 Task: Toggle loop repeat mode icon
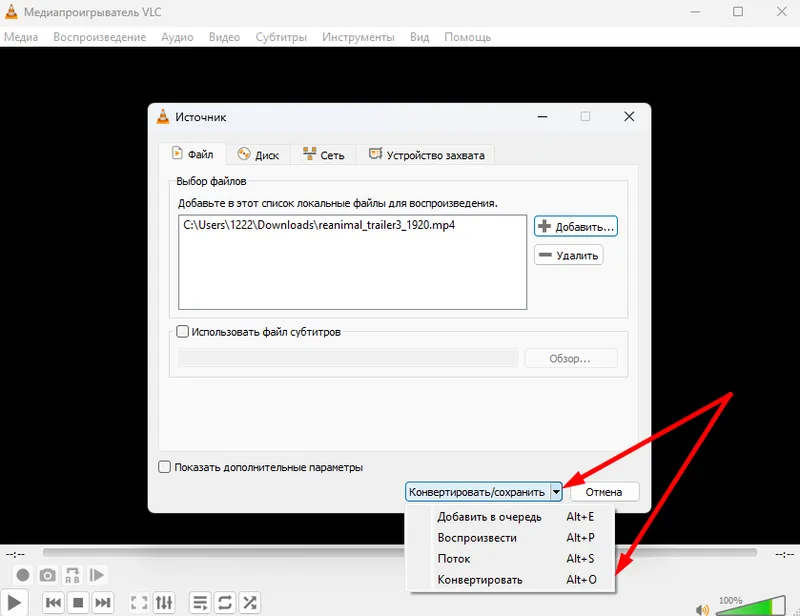click(x=225, y=603)
